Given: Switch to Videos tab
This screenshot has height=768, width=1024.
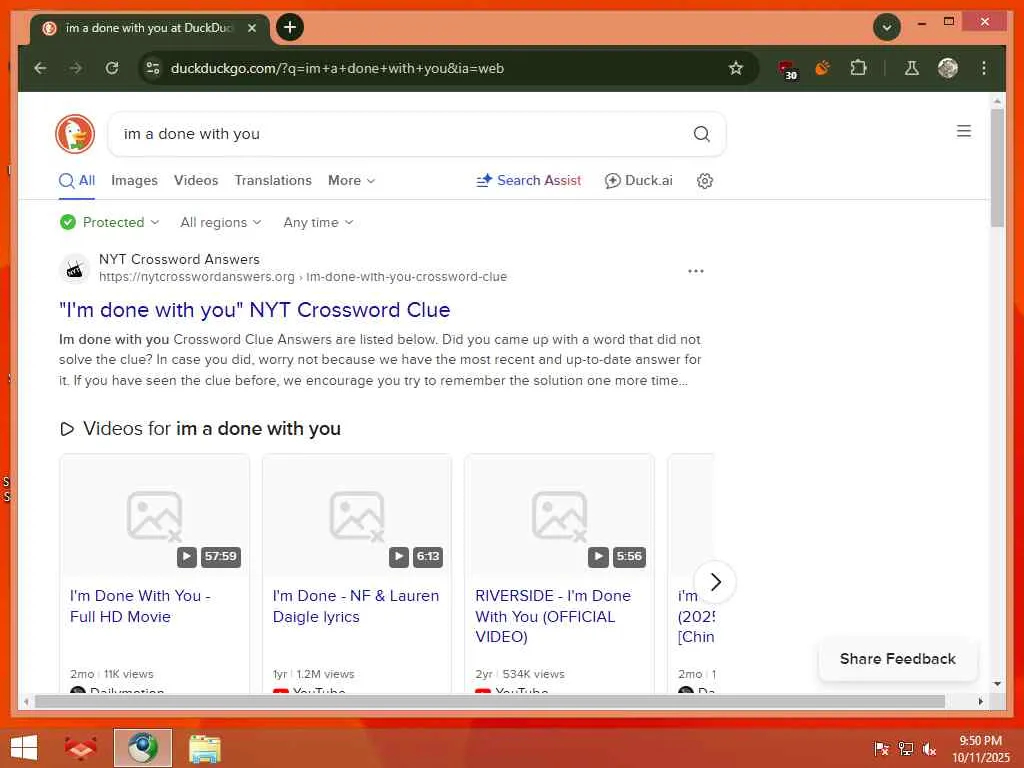Looking at the screenshot, I should coord(196,180).
